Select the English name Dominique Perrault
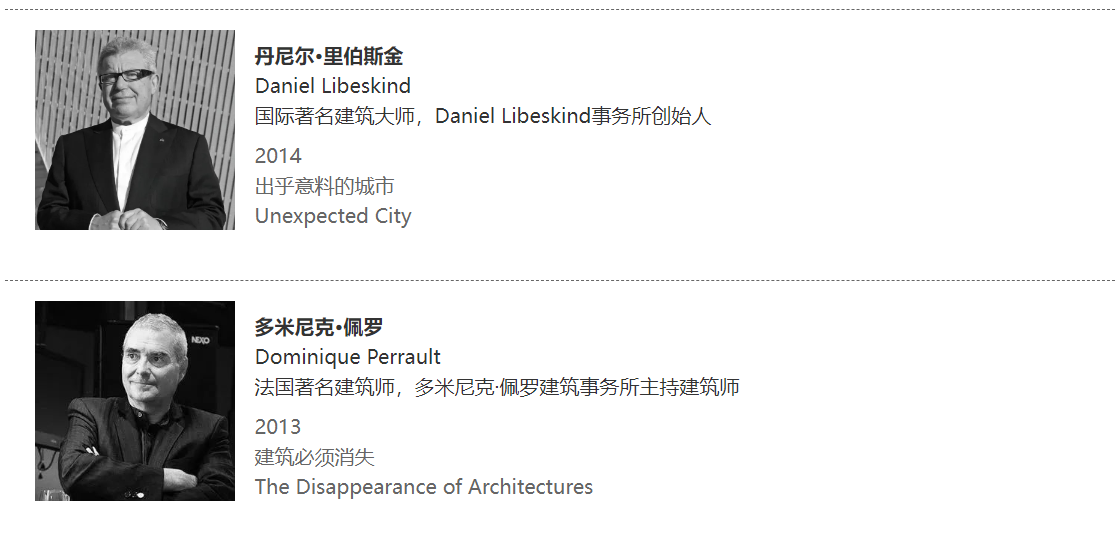Viewport: 1120px width, 537px height. point(348,357)
